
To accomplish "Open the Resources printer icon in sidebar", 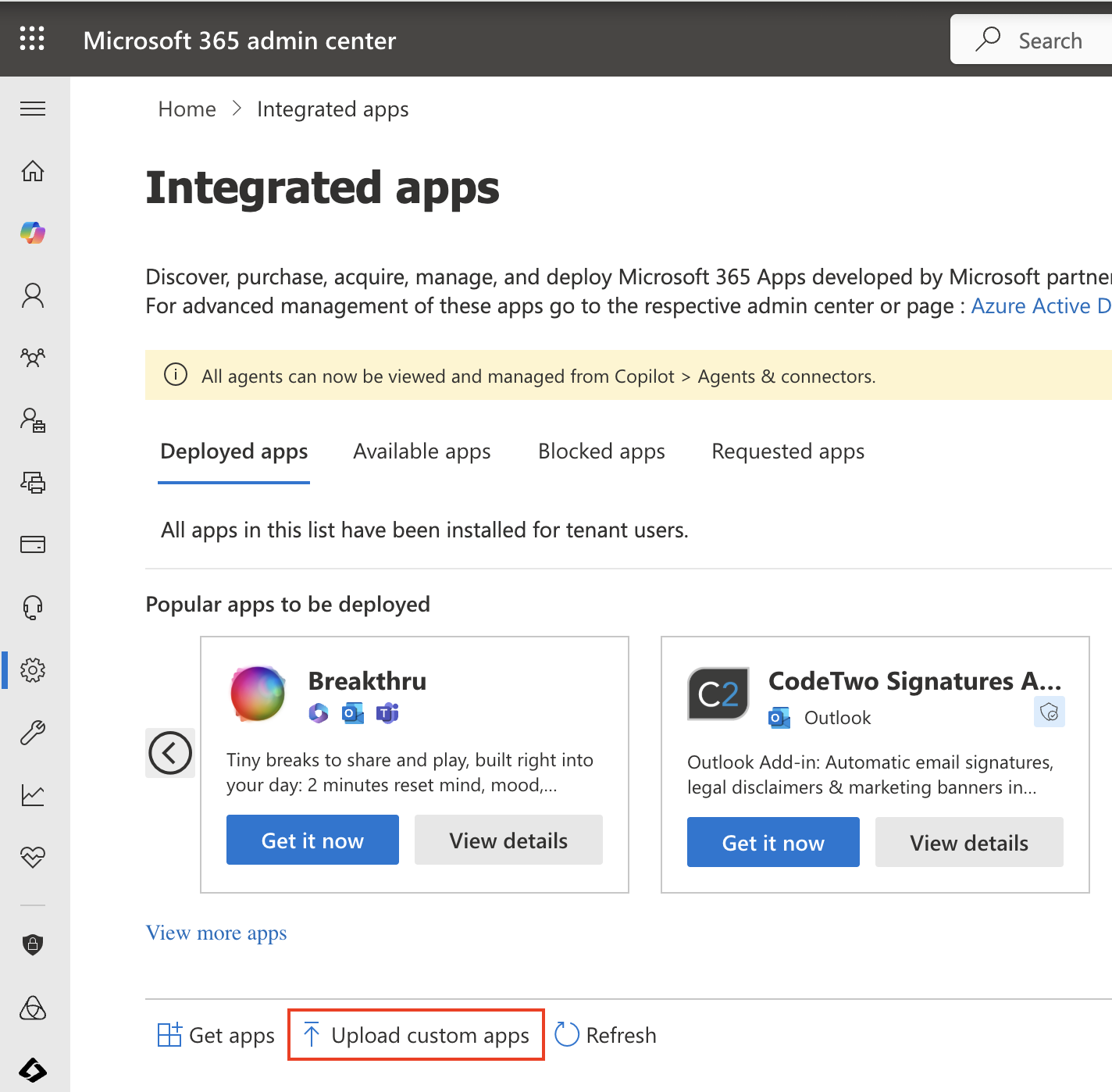I will tap(33, 483).
